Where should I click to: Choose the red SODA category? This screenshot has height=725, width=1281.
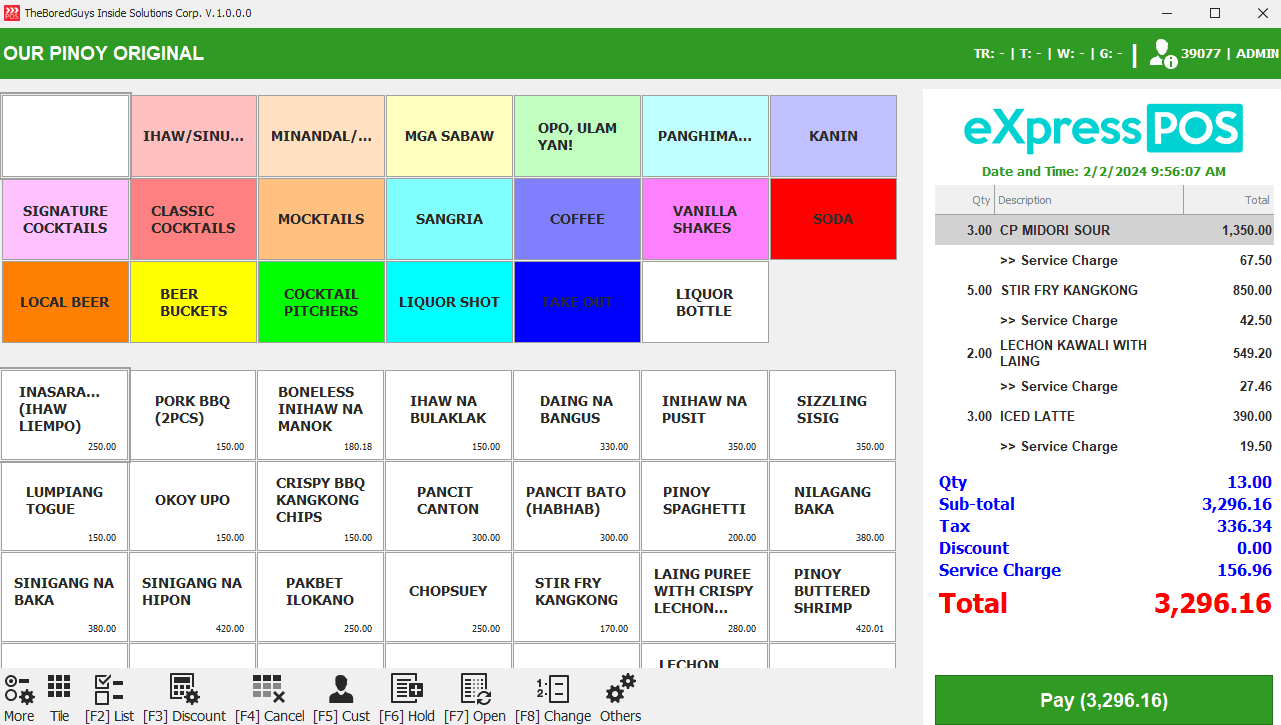click(833, 220)
